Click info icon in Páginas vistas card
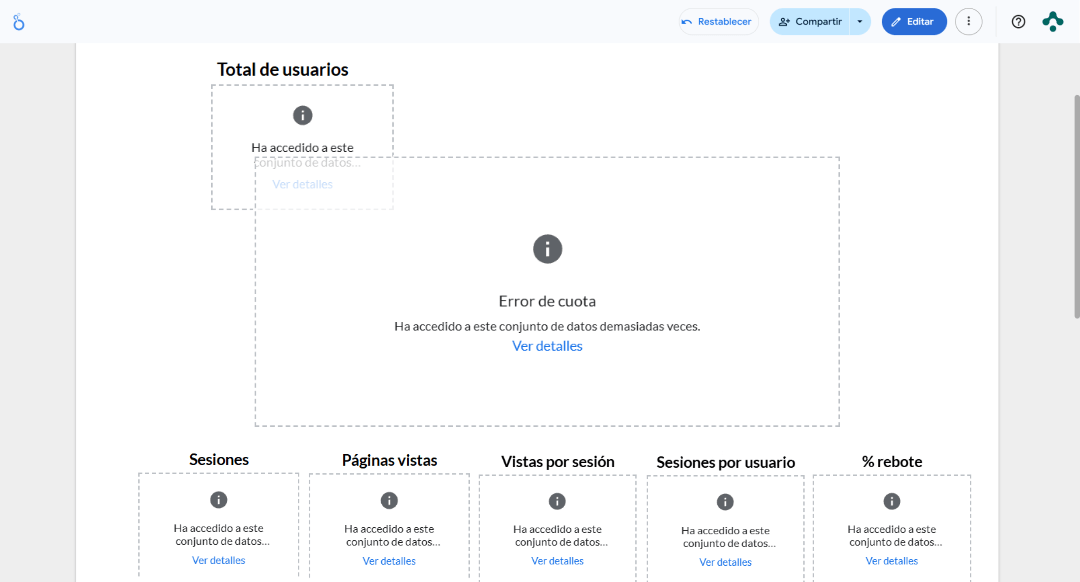Screen dimensions: 1080x582 pos(389,501)
